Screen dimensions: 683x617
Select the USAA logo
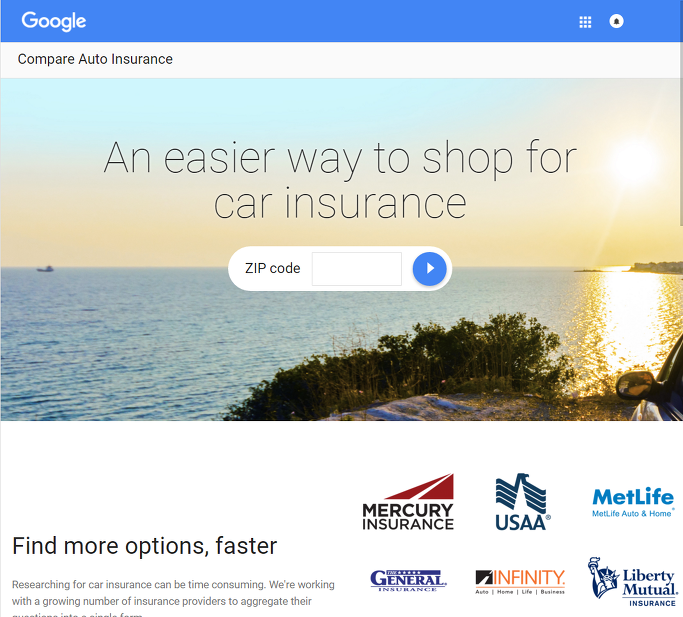coord(522,502)
